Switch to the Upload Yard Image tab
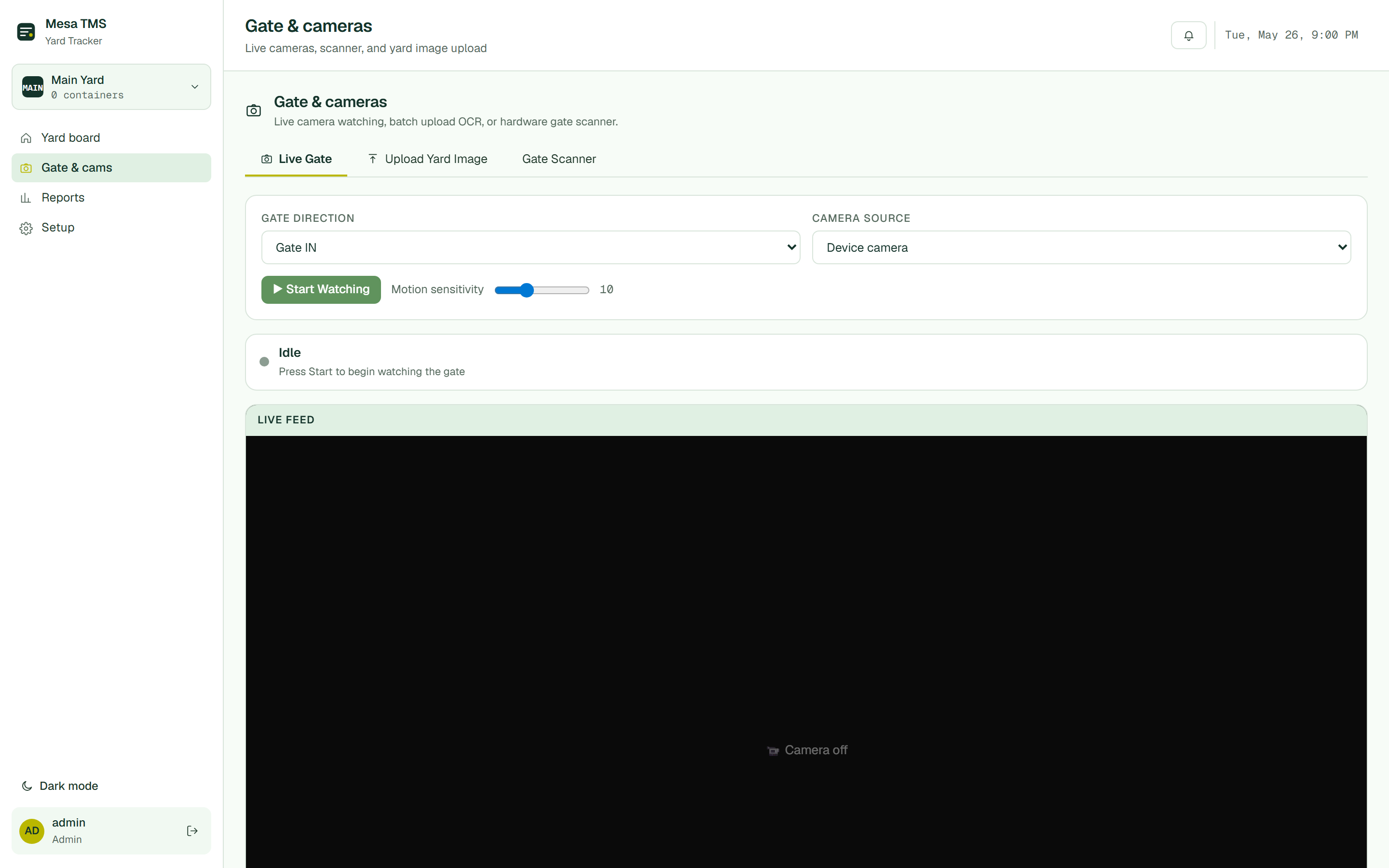The height and width of the screenshot is (868, 1389). (x=427, y=159)
